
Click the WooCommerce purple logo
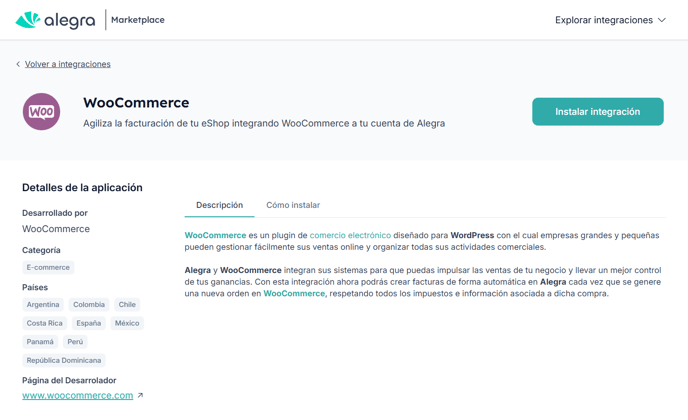(41, 111)
